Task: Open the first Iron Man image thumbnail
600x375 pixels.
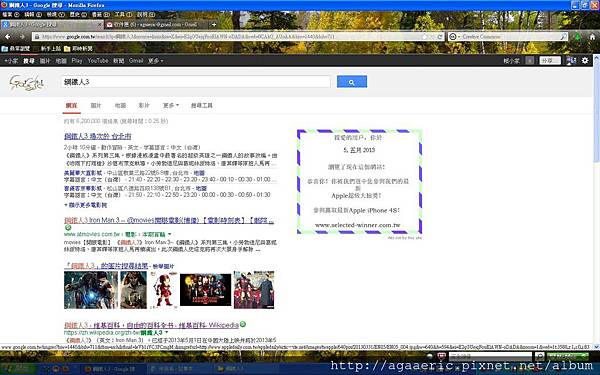Action: pyautogui.click(x=91, y=290)
